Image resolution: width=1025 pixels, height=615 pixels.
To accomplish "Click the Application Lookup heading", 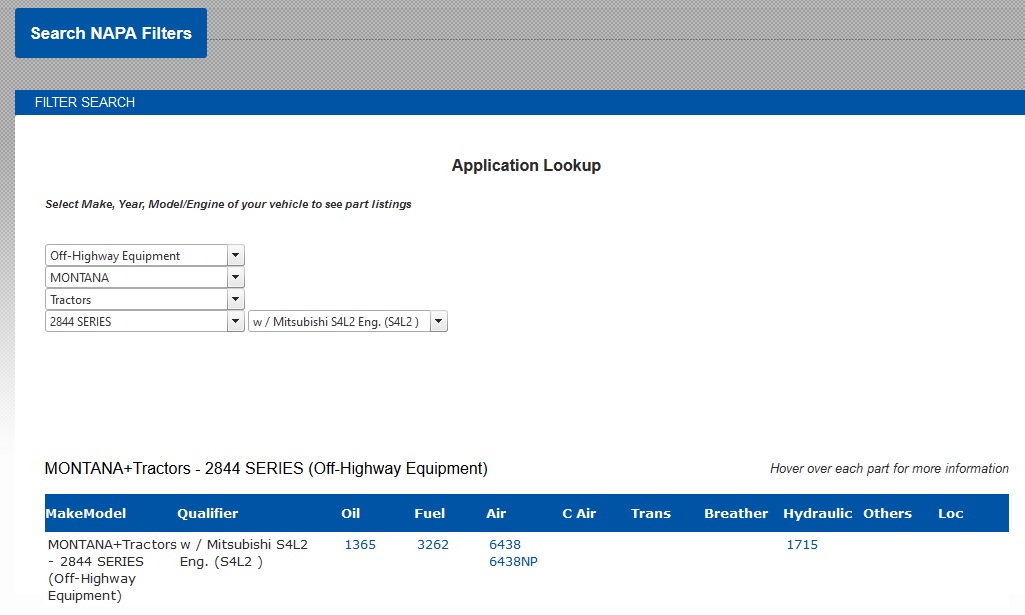I will tap(526, 165).
